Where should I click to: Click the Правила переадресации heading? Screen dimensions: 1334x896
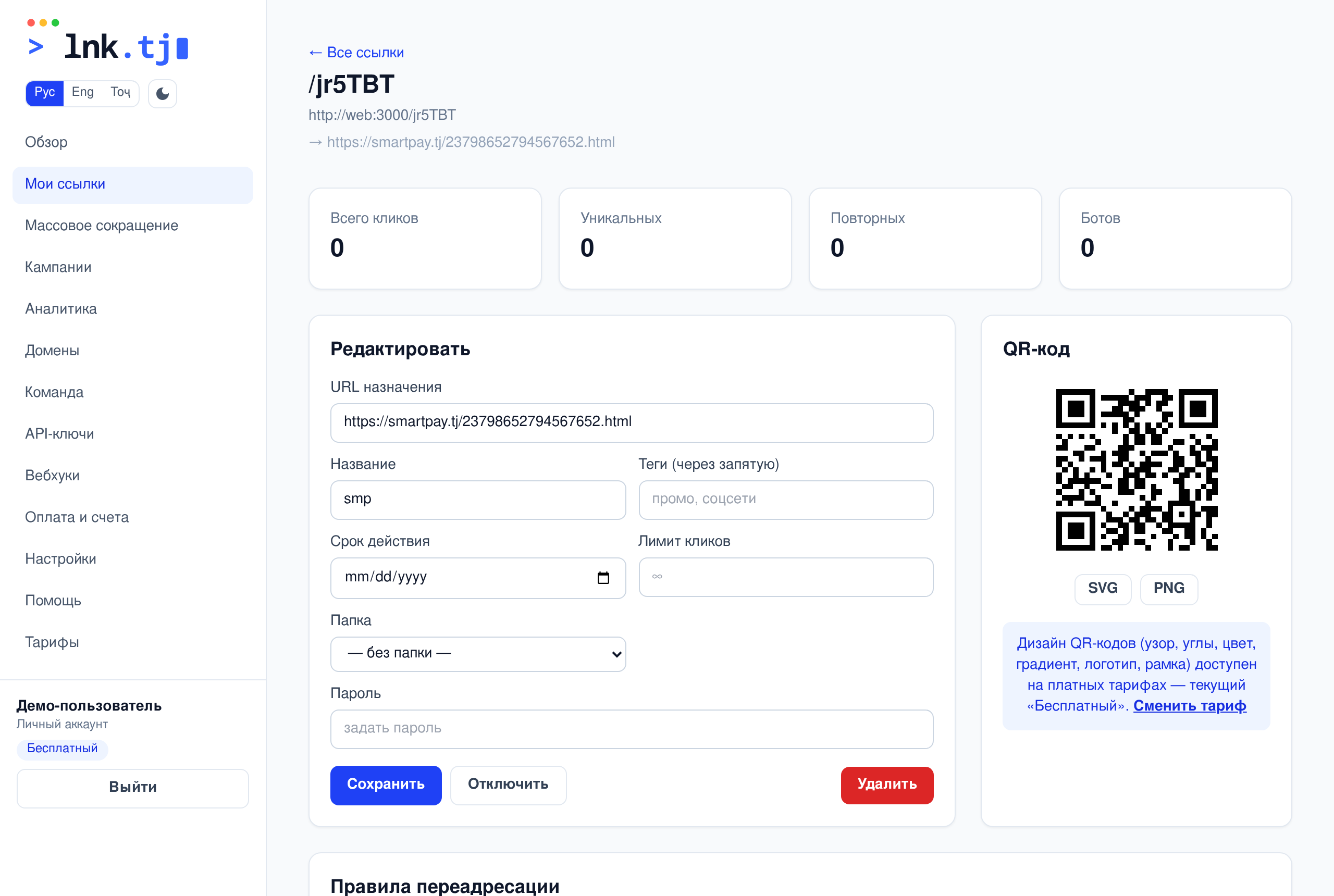pyautogui.click(x=444, y=887)
